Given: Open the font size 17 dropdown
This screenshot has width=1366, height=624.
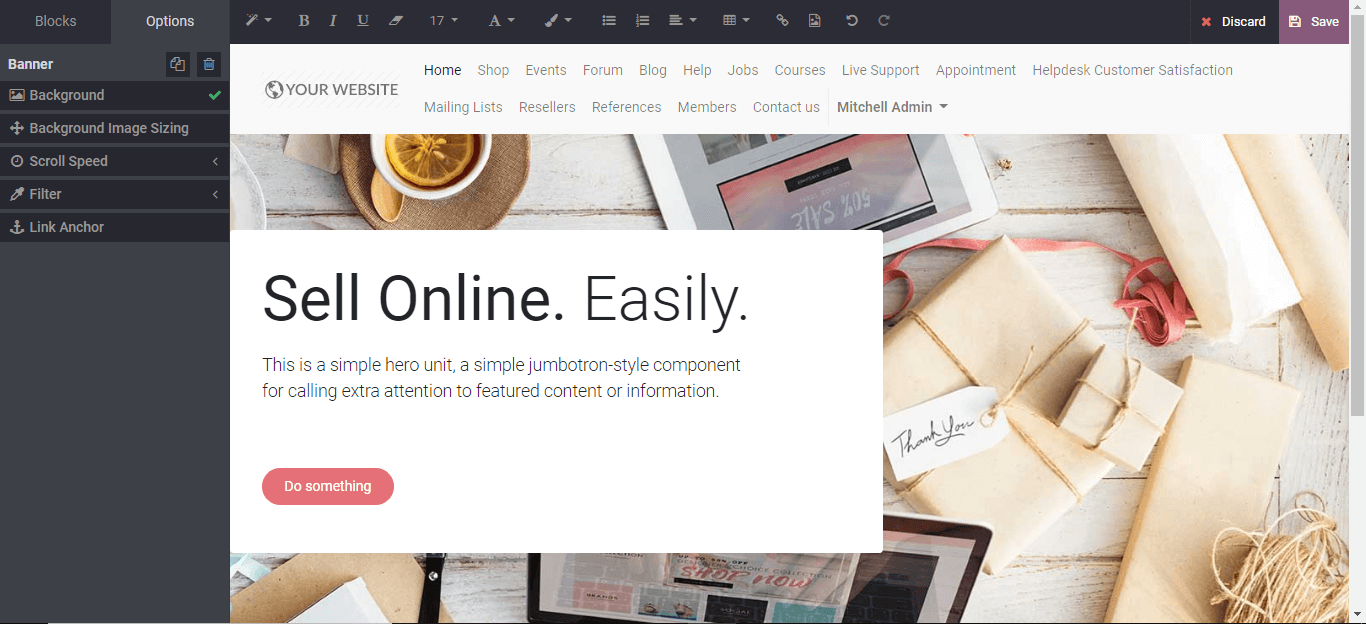Looking at the screenshot, I should pos(444,21).
